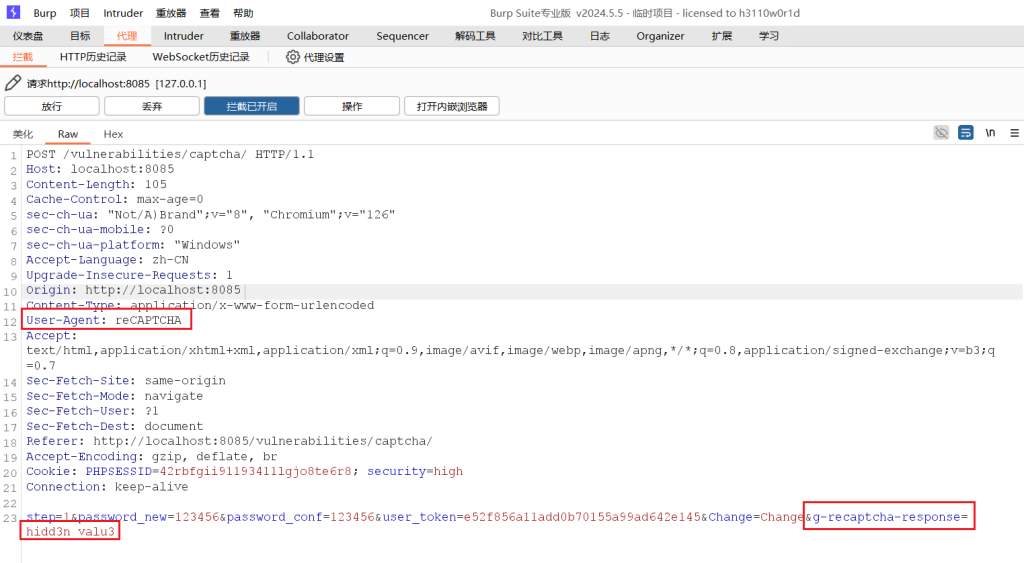The width and height of the screenshot is (1024, 563).
Task: Toggle the hide non-printable characters eye icon
Action: click(x=941, y=133)
